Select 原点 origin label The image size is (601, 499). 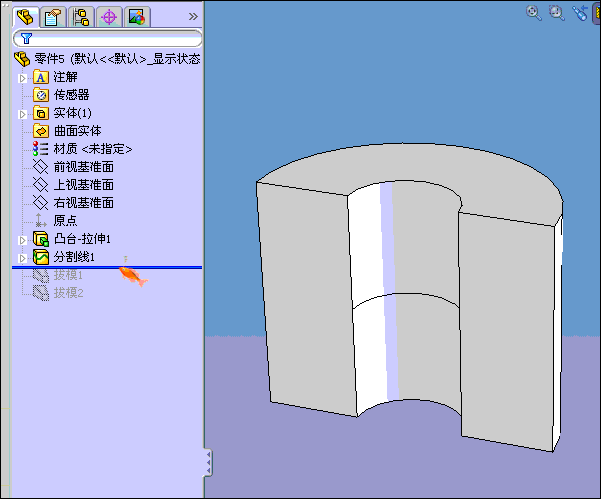click(65, 221)
